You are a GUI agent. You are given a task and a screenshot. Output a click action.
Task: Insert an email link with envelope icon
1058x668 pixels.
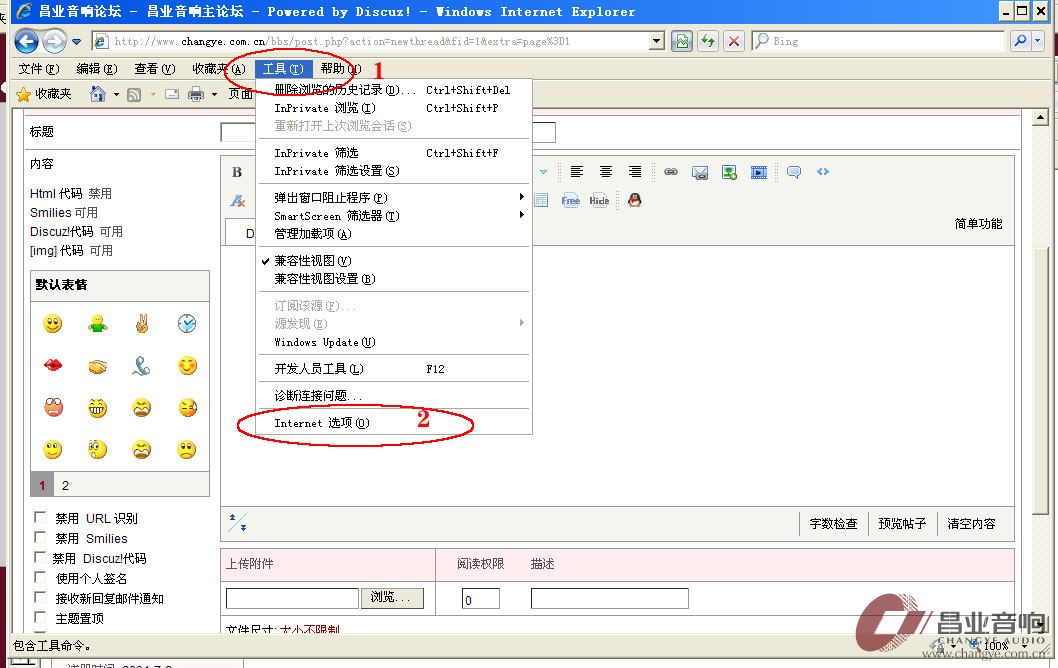tap(700, 173)
